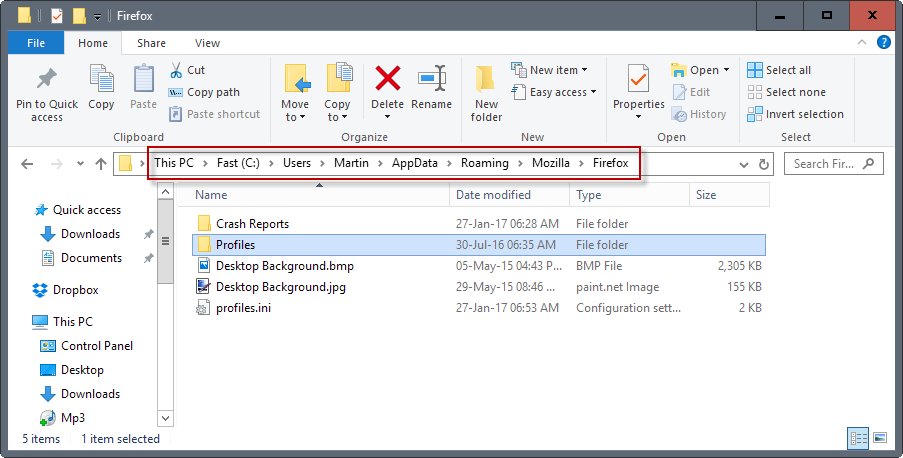
Task: Open Dropbox in navigation pane
Action: (x=65, y=290)
